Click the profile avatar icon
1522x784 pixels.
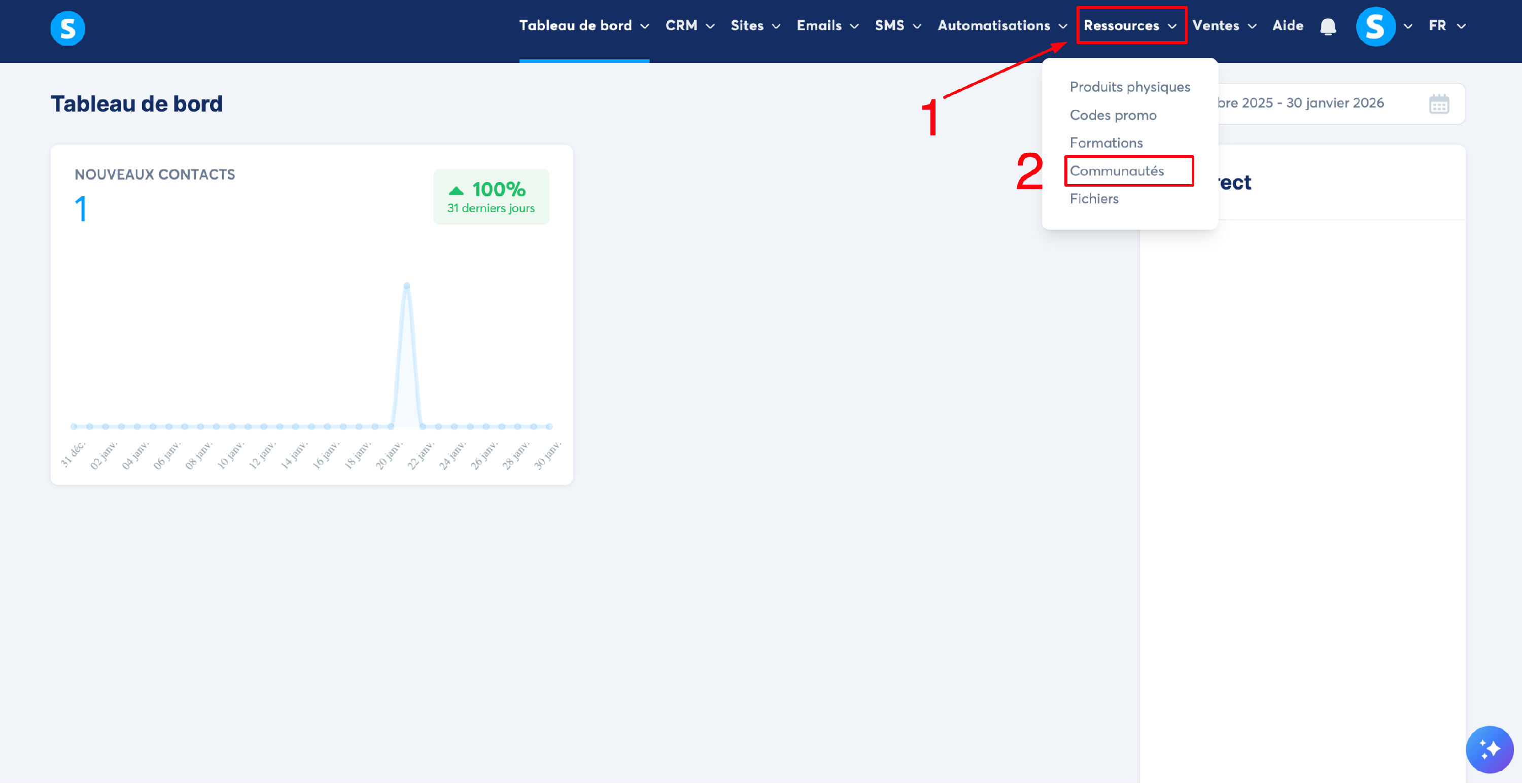point(1375,26)
